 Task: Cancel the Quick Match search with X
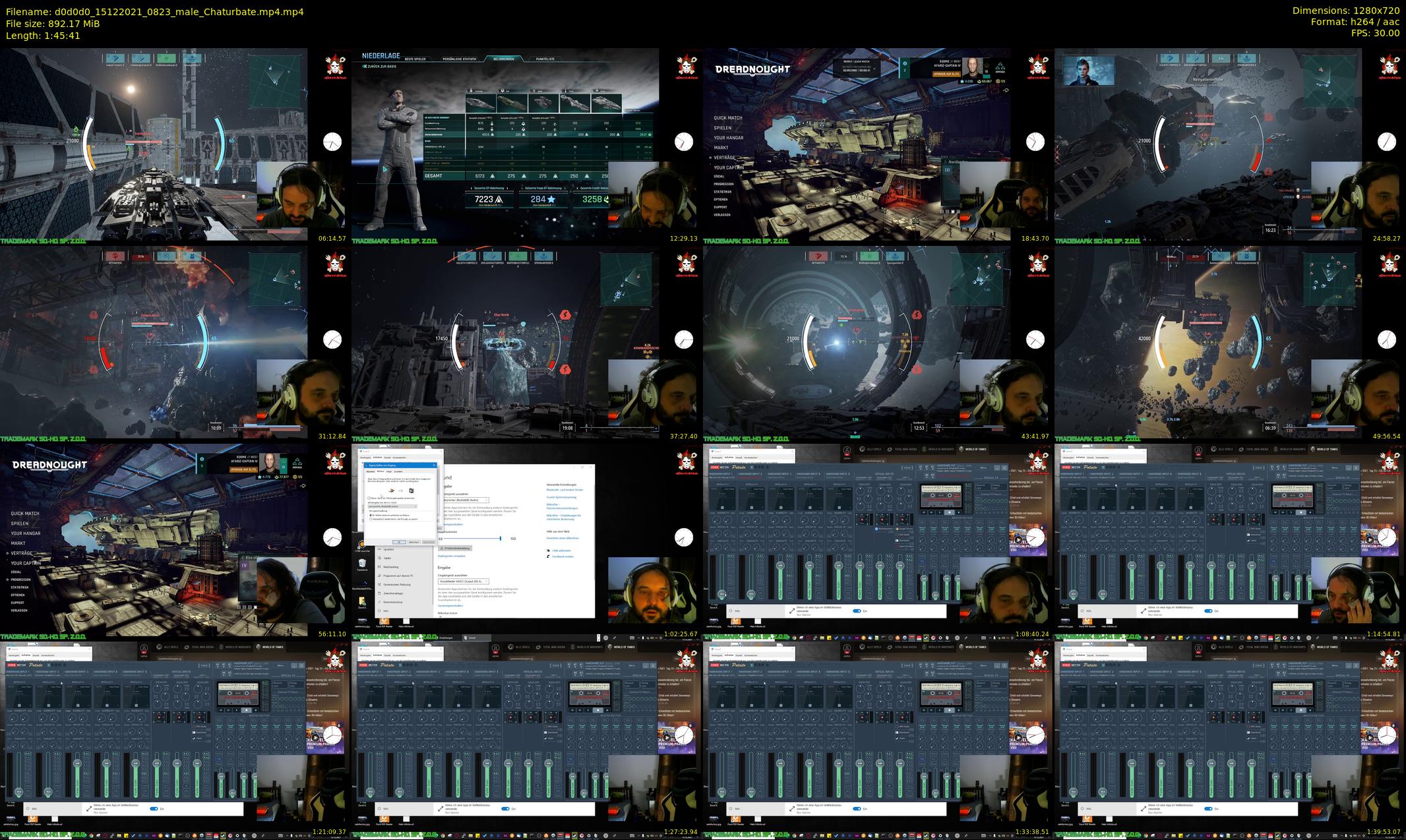(874, 69)
